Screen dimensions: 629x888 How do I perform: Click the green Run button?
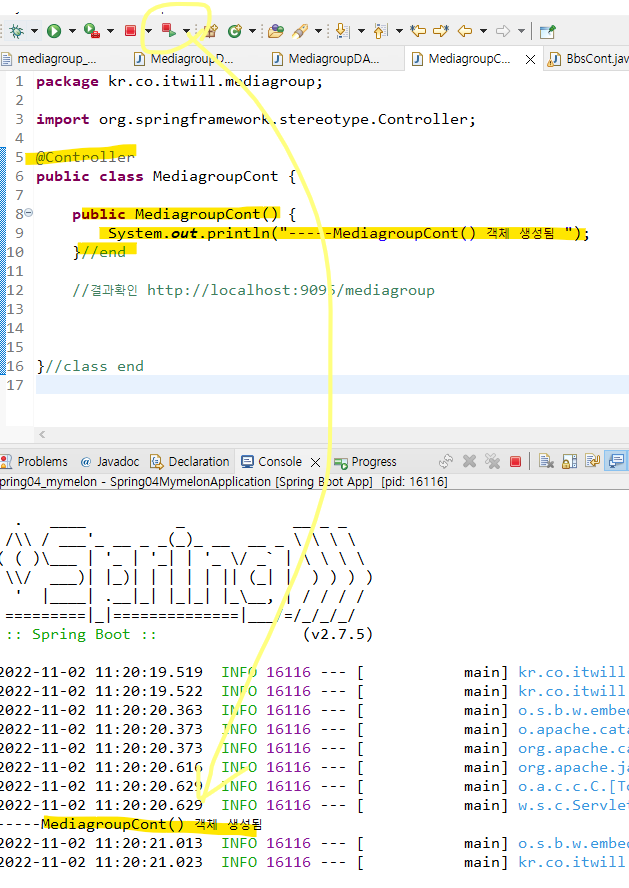click(x=54, y=31)
